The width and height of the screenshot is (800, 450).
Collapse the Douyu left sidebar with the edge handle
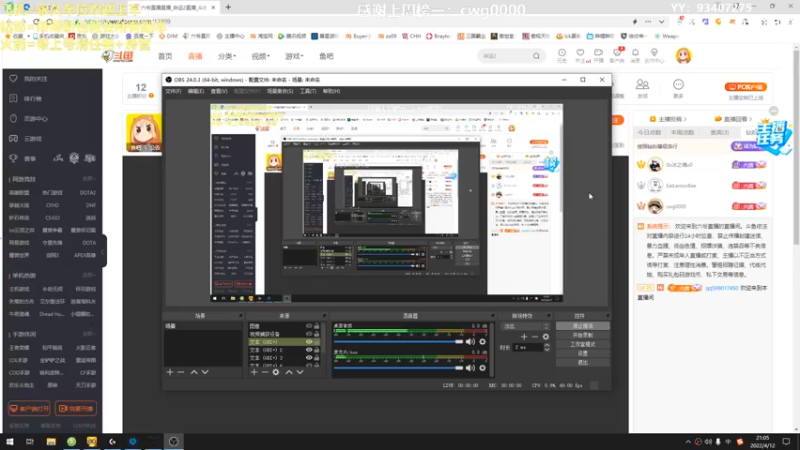tap(104, 251)
